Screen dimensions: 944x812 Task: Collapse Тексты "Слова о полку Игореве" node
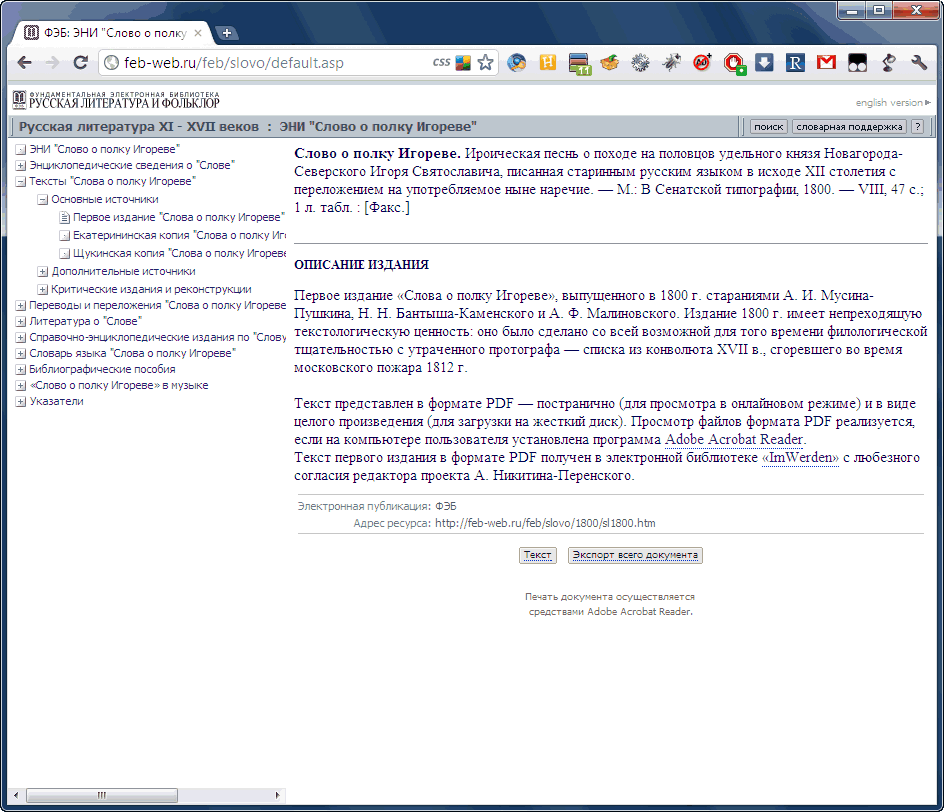(x=20, y=181)
